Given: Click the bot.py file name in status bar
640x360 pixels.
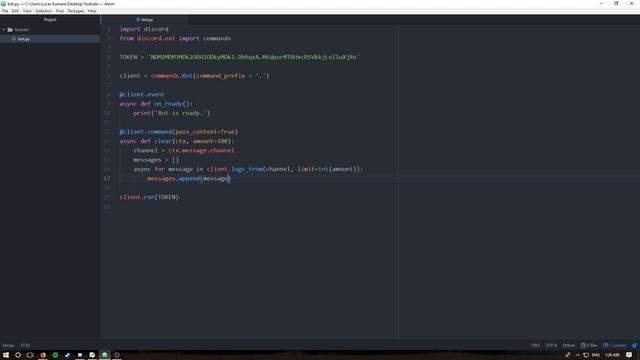Looking at the screenshot, I should (8, 345).
